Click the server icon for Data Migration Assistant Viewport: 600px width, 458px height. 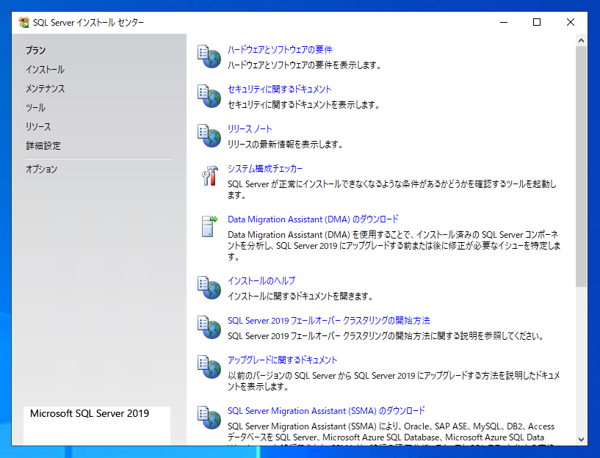click(209, 226)
